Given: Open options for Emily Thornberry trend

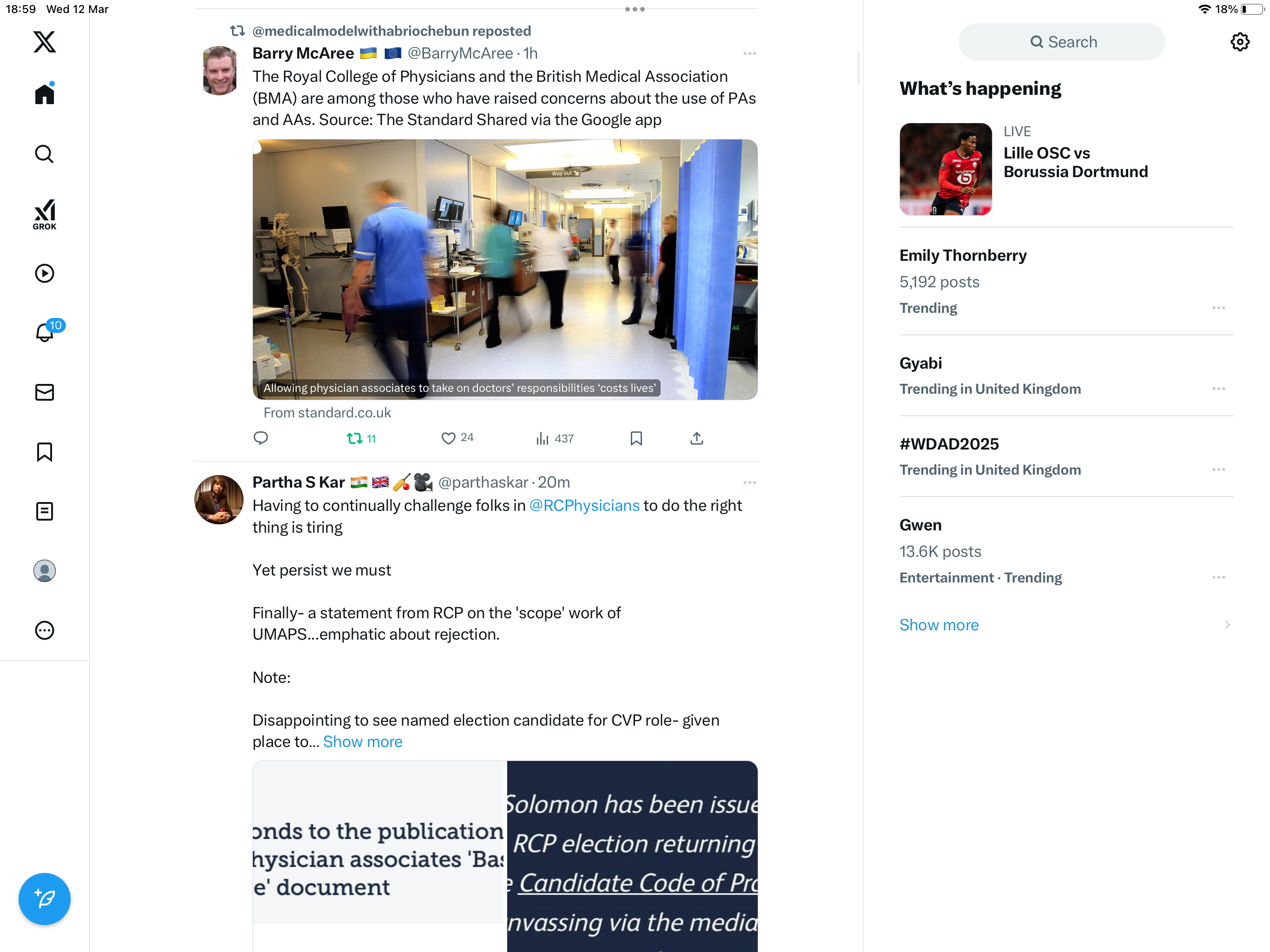Looking at the screenshot, I should click(1218, 308).
